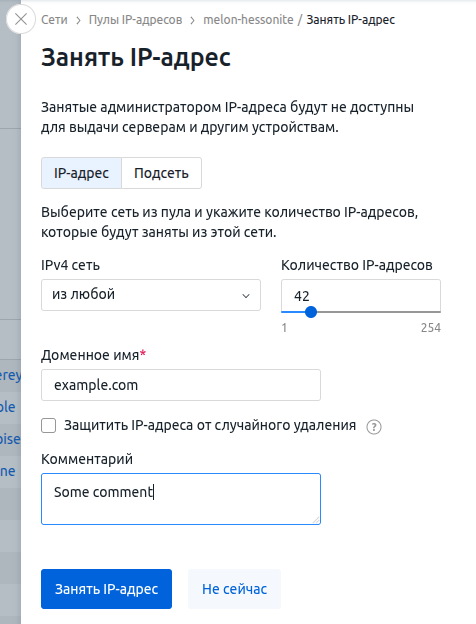Click the Занять IP-адрес submit button
This screenshot has width=476, height=624.
[106, 589]
